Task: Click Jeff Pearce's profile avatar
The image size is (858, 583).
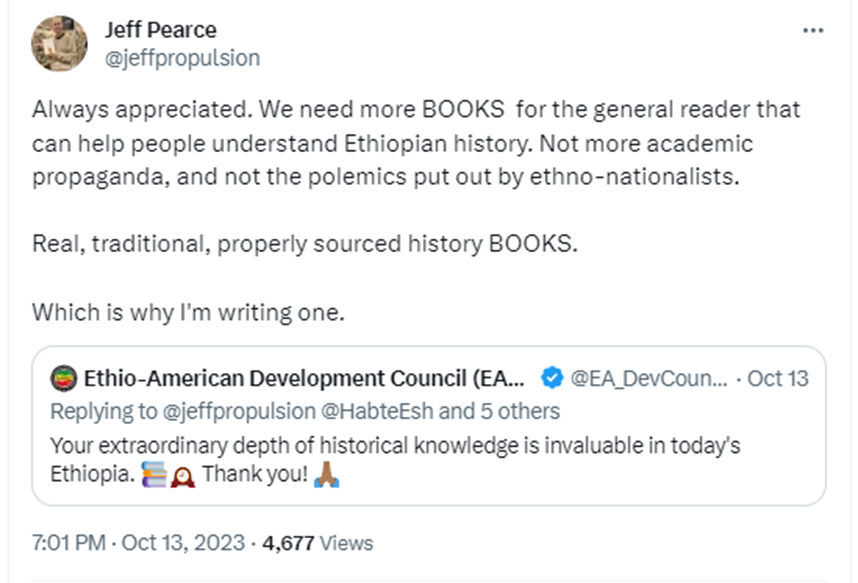Action: point(59,43)
